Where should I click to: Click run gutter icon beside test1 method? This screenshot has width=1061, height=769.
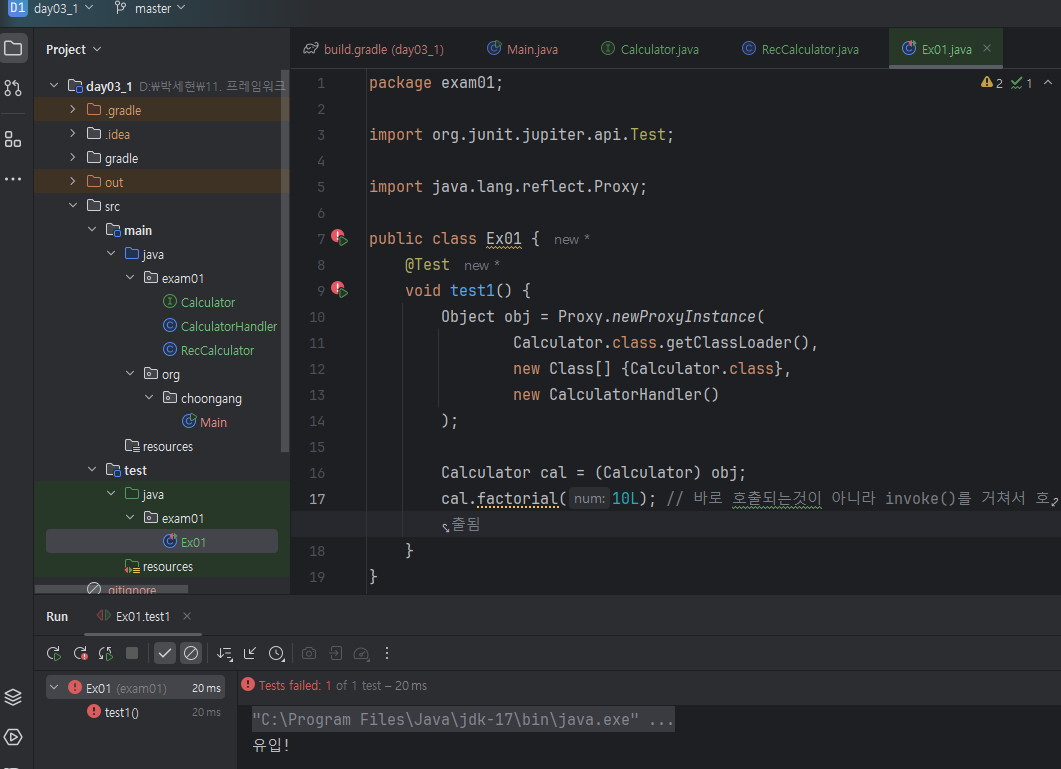340,290
